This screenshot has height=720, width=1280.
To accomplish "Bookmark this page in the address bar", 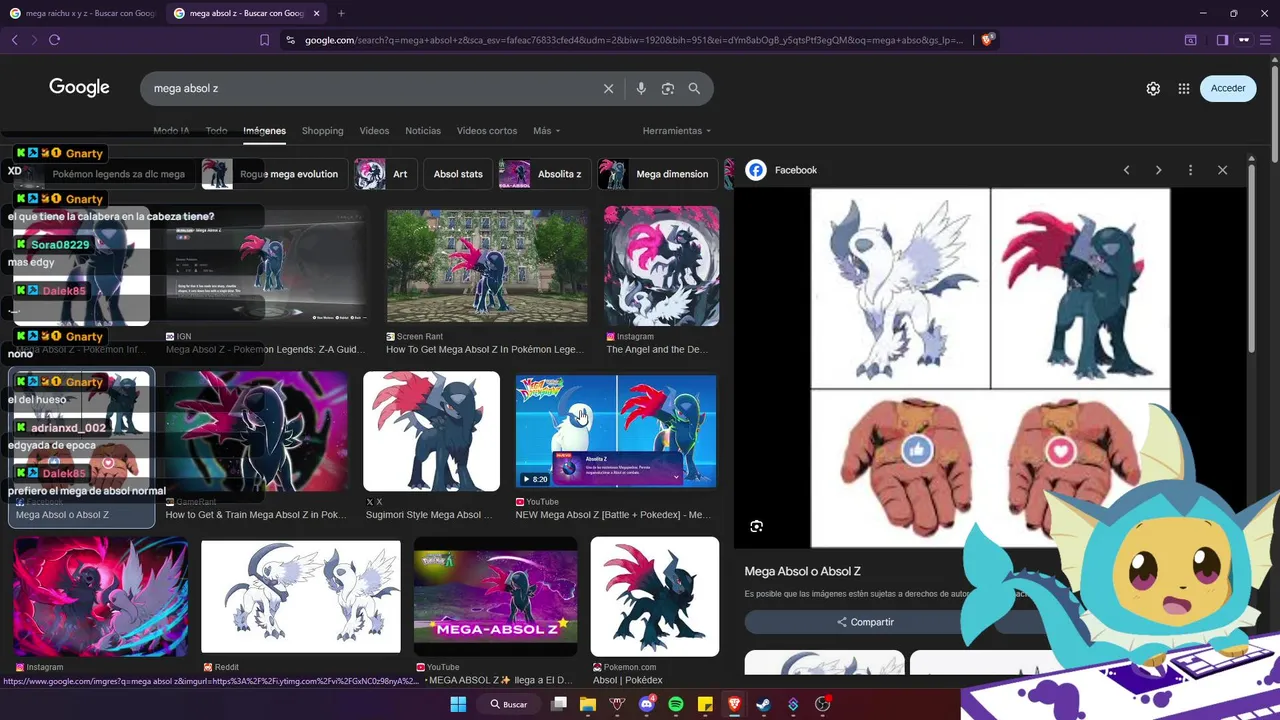I will [264, 40].
